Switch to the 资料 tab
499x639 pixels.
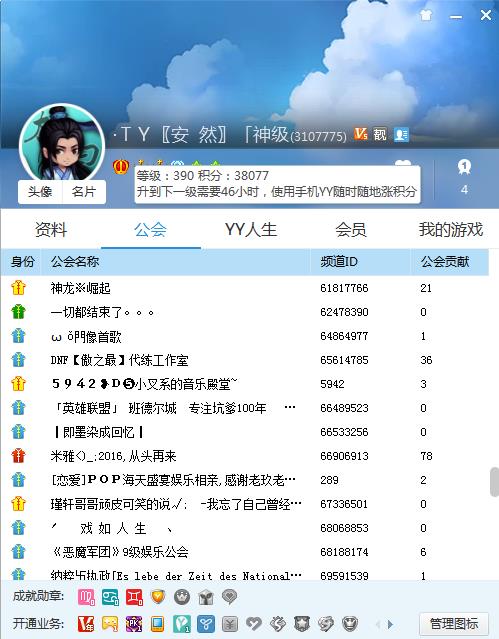tap(51, 229)
